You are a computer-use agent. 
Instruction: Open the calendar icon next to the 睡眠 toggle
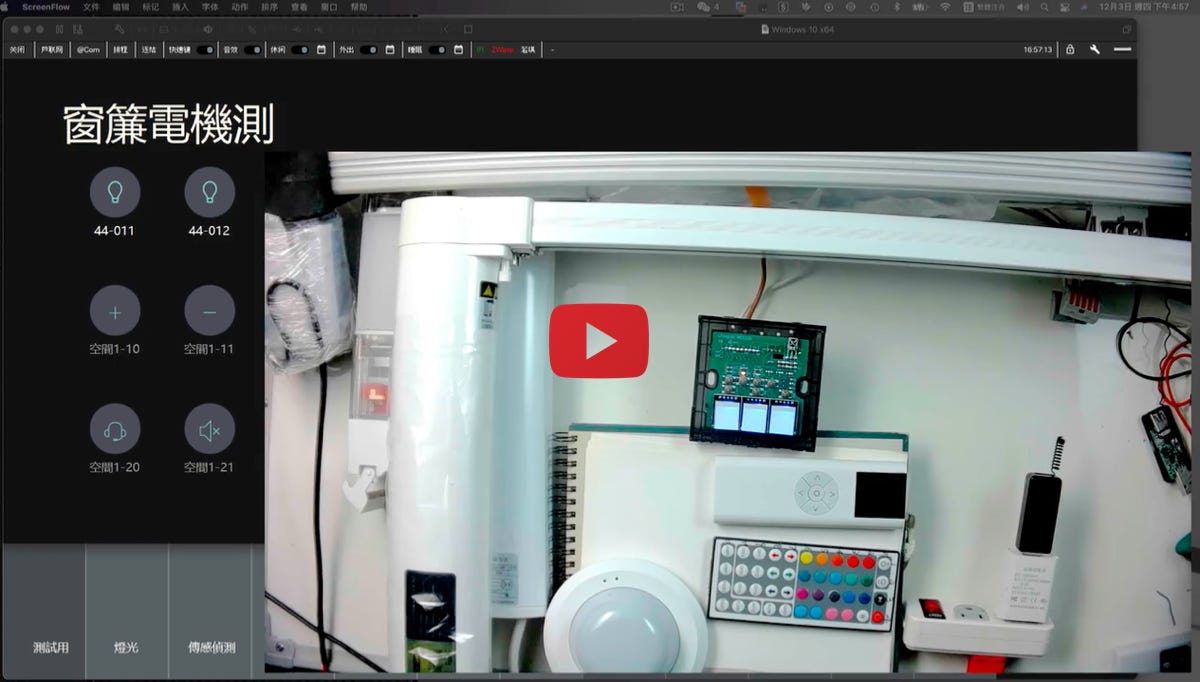click(x=458, y=49)
